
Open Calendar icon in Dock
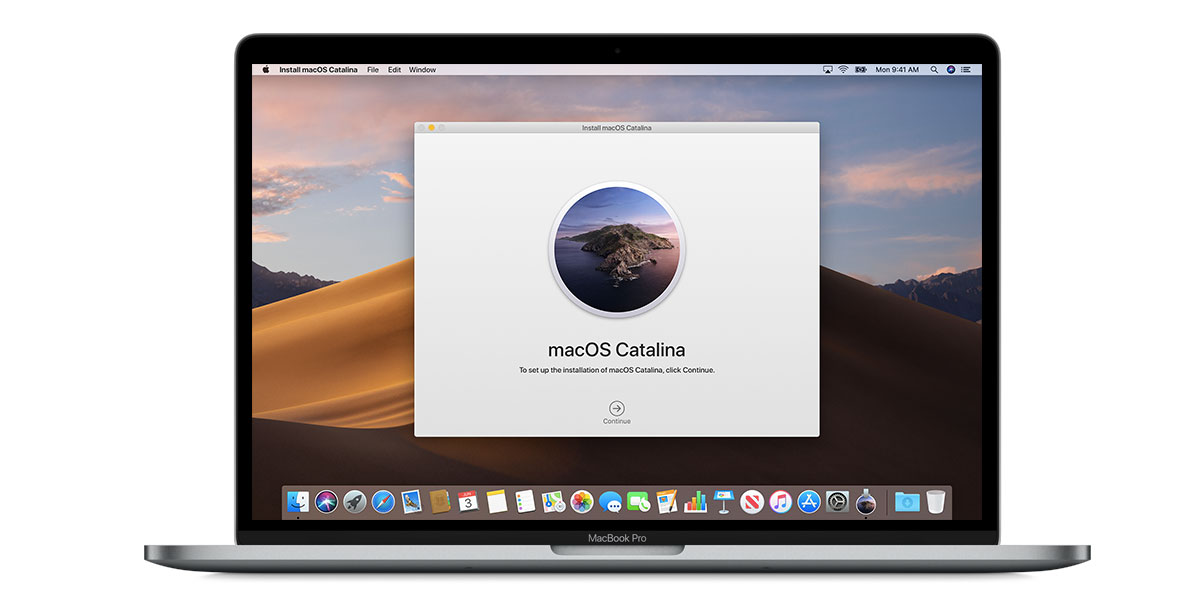pyautogui.click(x=468, y=501)
